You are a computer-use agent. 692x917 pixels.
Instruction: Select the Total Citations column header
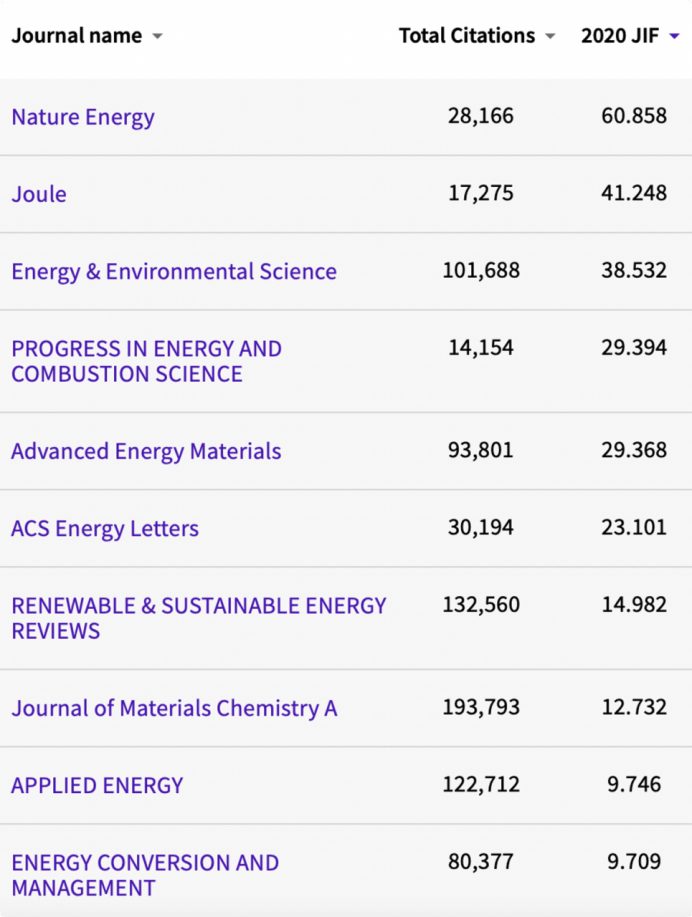pos(467,36)
